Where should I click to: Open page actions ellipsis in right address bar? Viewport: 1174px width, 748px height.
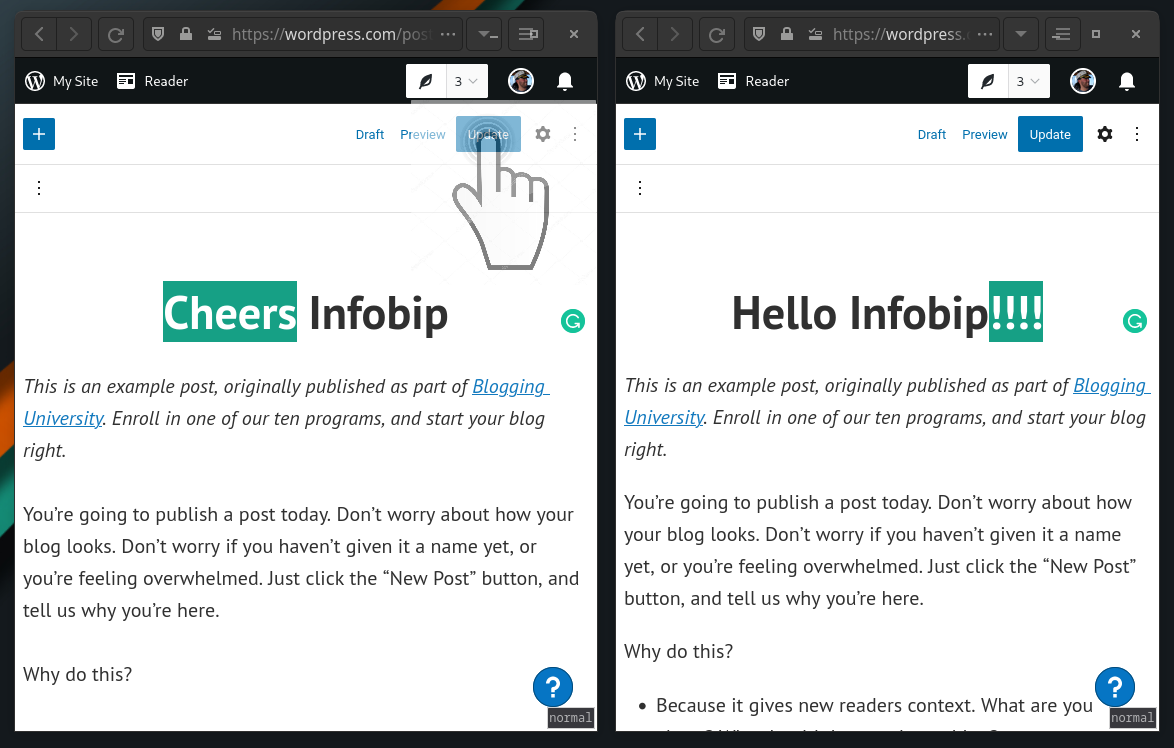pos(985,34)
